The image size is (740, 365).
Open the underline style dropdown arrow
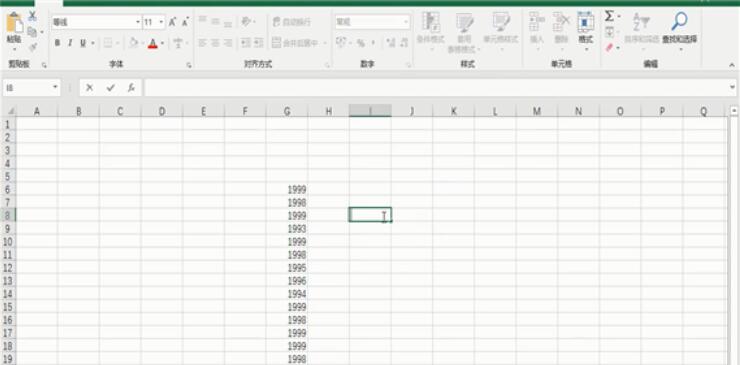point(92,43)
